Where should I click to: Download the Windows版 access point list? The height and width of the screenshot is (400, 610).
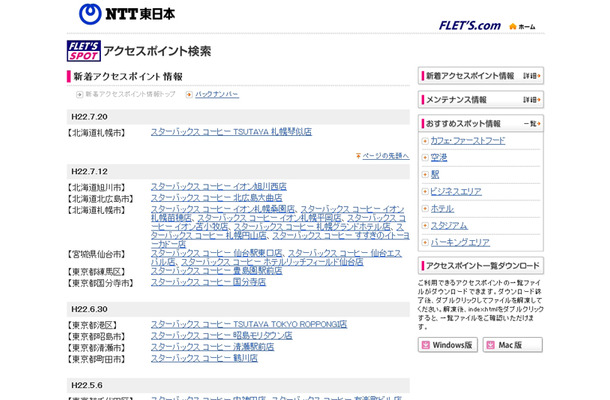(448, 345)
